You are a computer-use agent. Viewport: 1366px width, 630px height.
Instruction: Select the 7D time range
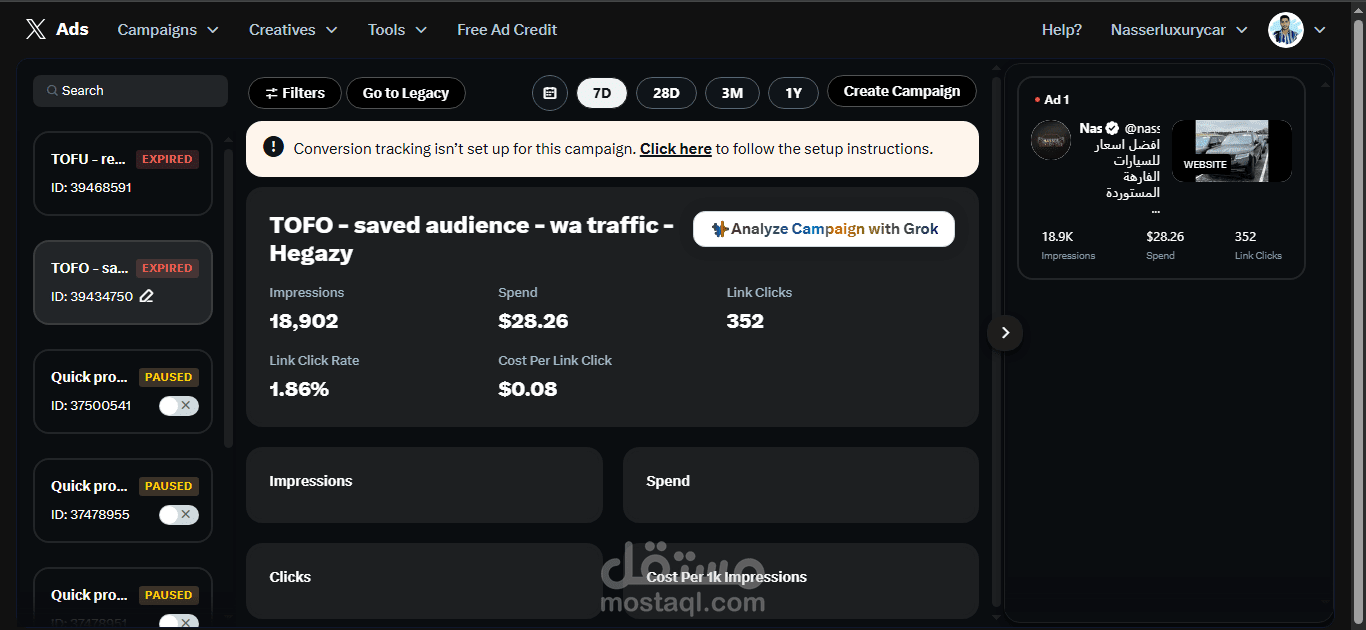point(602,93)
